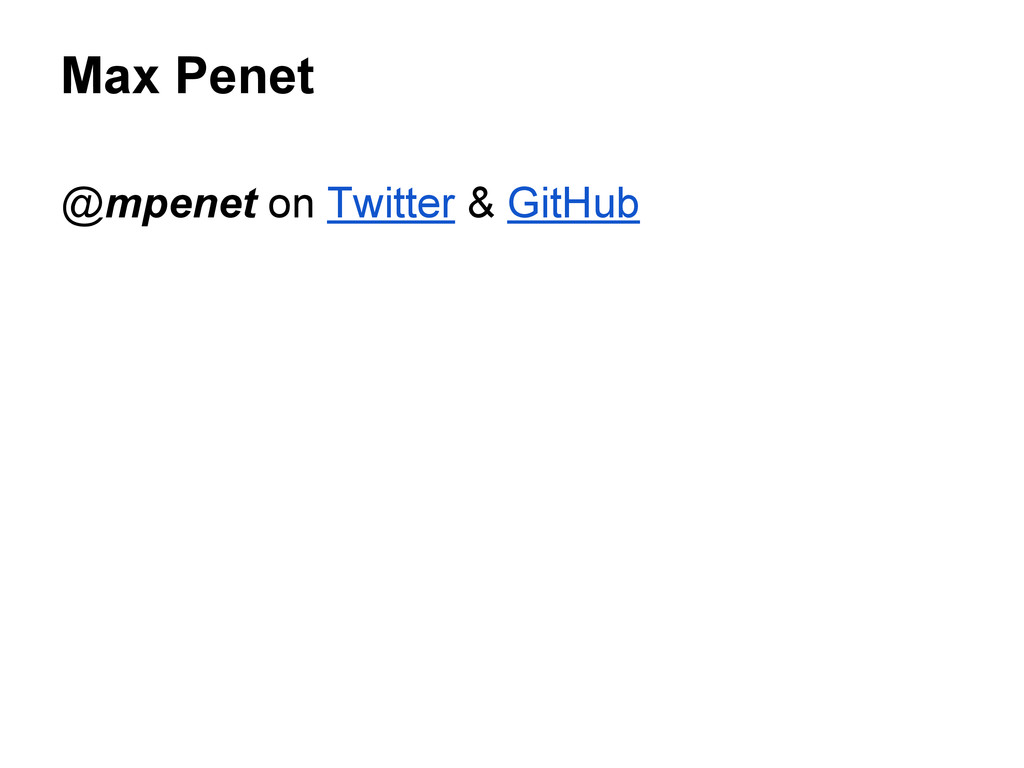Select the word Penet in the title
The height and width of the screenshot is (768, 1024).
click(246, 76)
